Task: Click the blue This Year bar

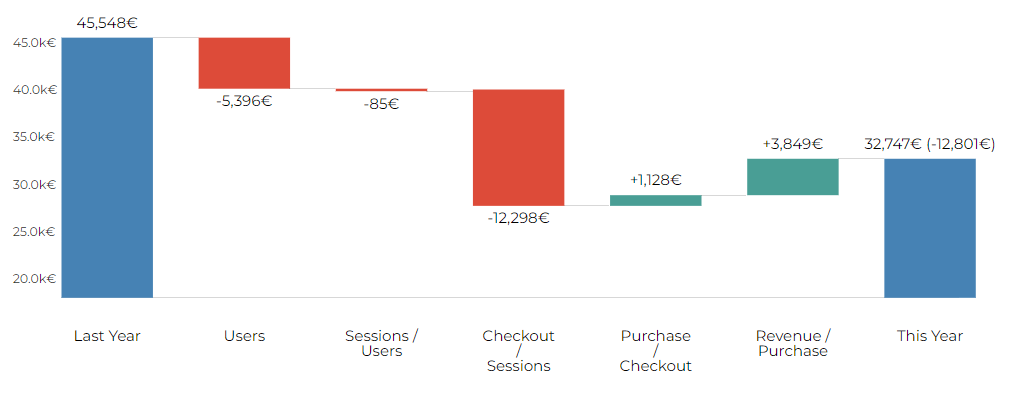Action: (930, 228)
